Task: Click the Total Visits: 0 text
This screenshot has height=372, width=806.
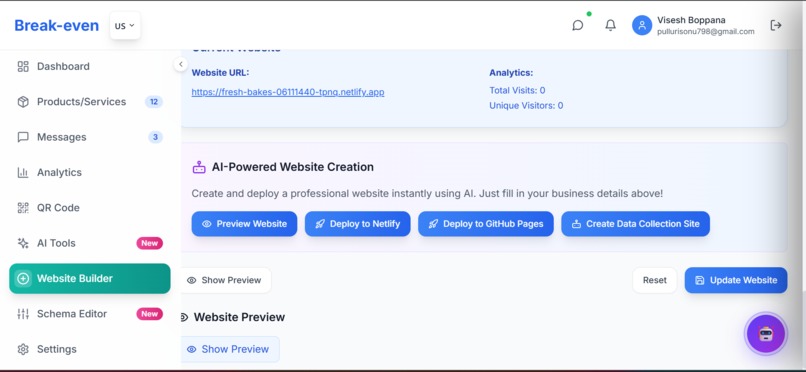Action: pos(517,90)
